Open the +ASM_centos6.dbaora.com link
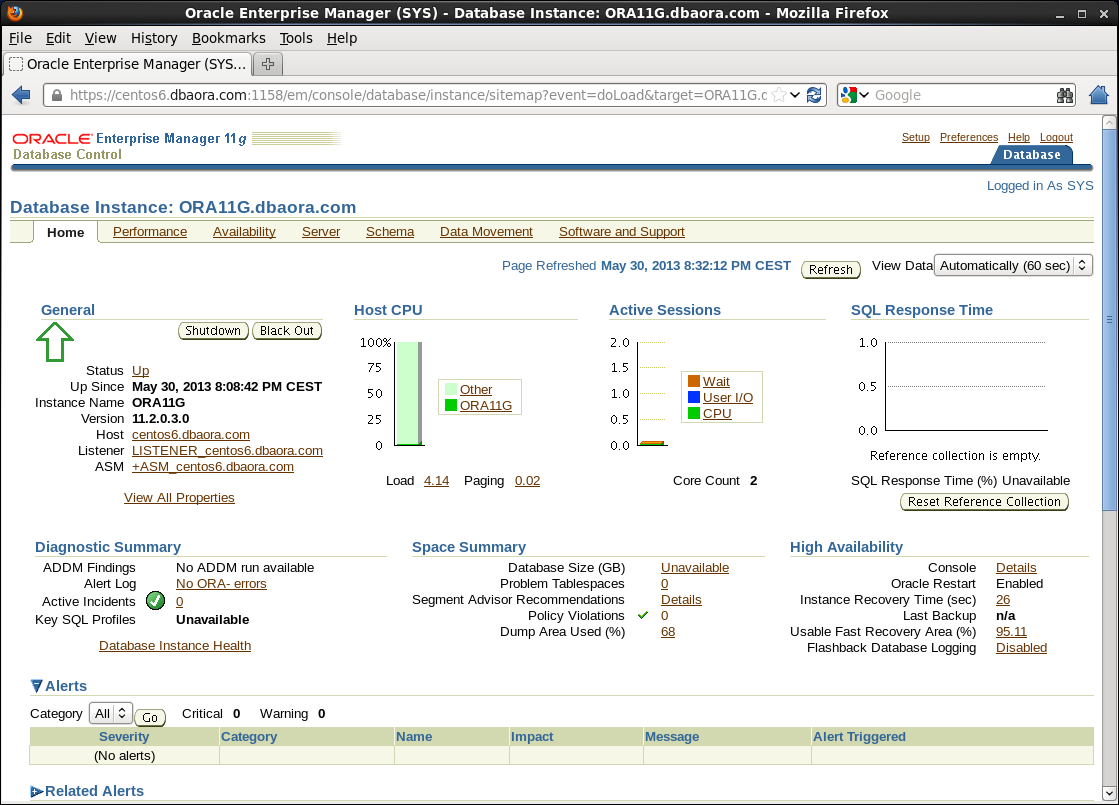 pos(213,466)
